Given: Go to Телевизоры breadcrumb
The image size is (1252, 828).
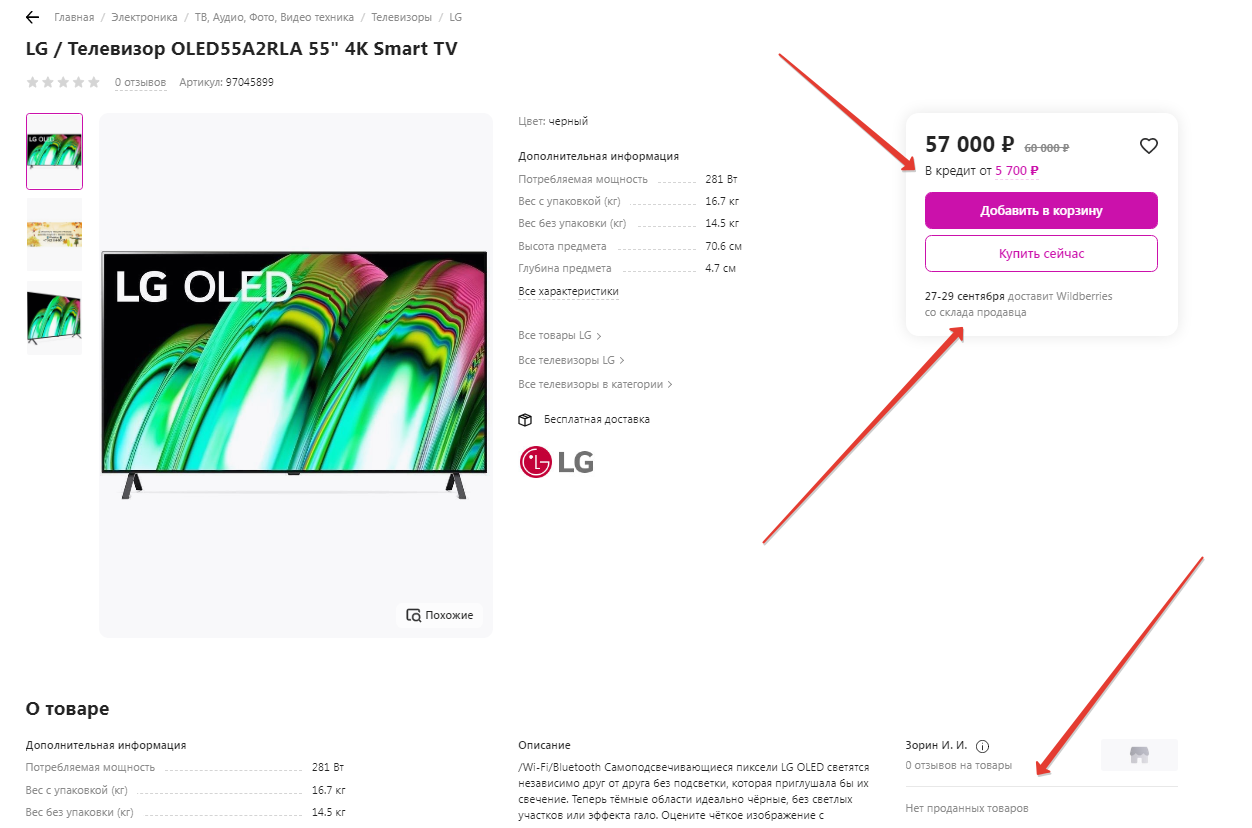Looking at the screenshot, I should tap(404, 18).
